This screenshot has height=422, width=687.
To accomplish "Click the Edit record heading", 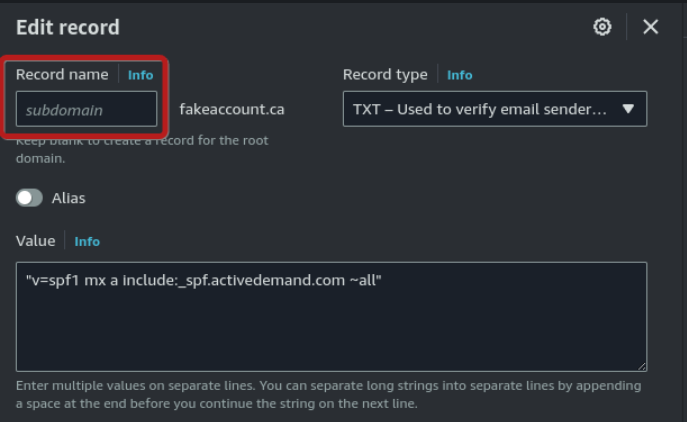I will [x=68, y=27].
